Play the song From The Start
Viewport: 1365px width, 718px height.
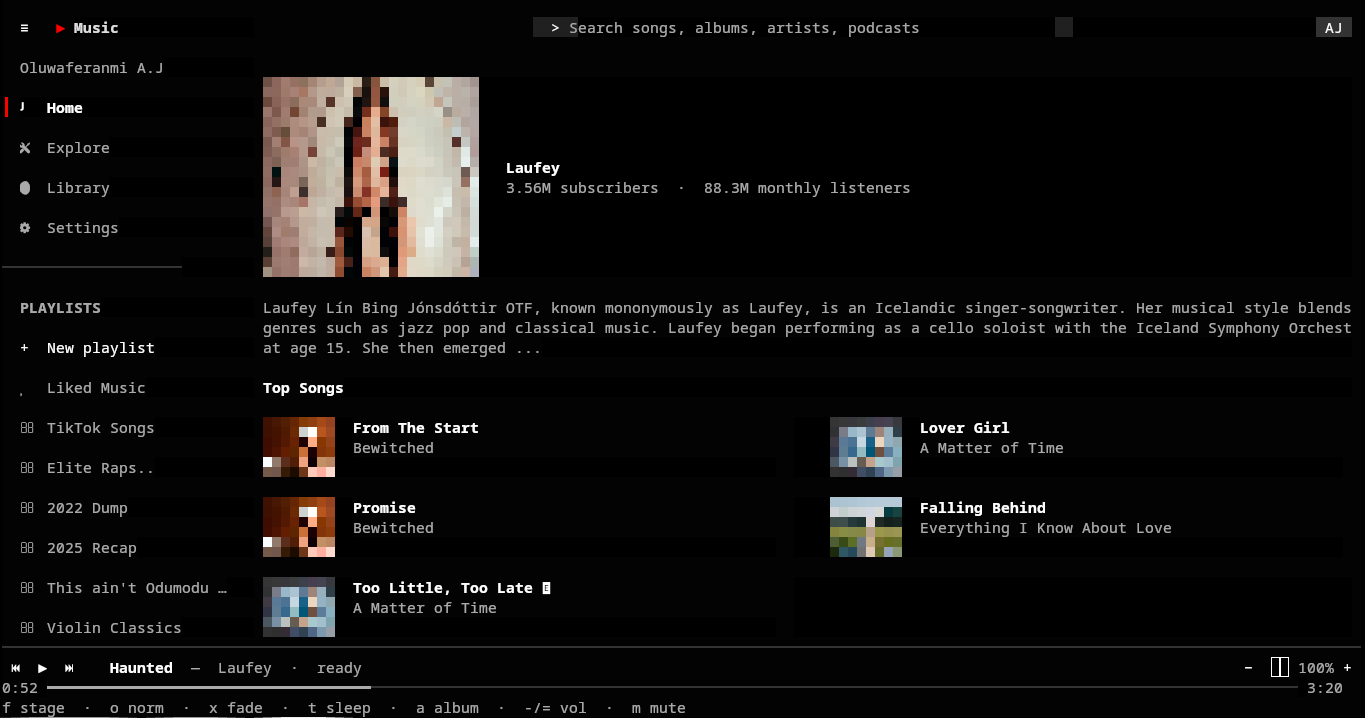click(x=416, y=428)
